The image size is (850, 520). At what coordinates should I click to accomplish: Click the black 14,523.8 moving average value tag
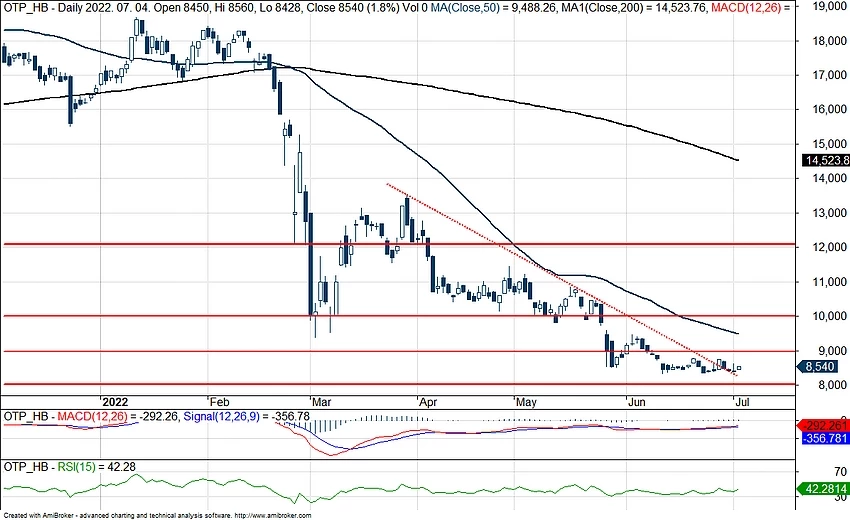[826, 160]
